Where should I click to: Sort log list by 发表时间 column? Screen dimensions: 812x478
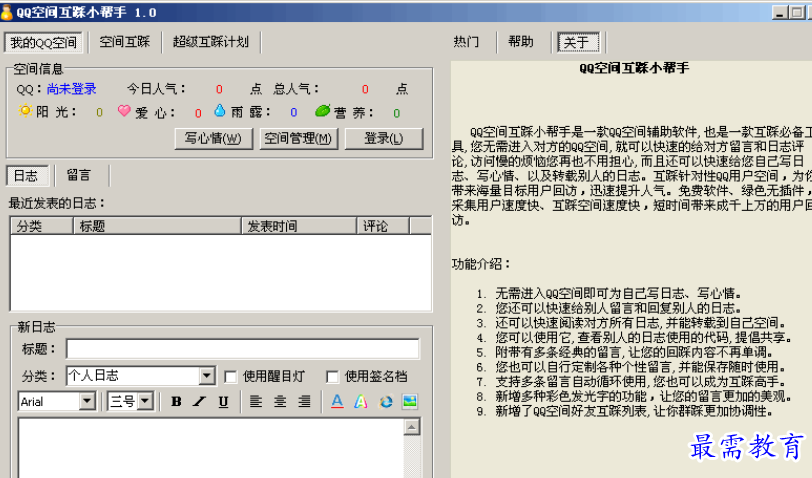pyautogui.click(x=299, y=226)
